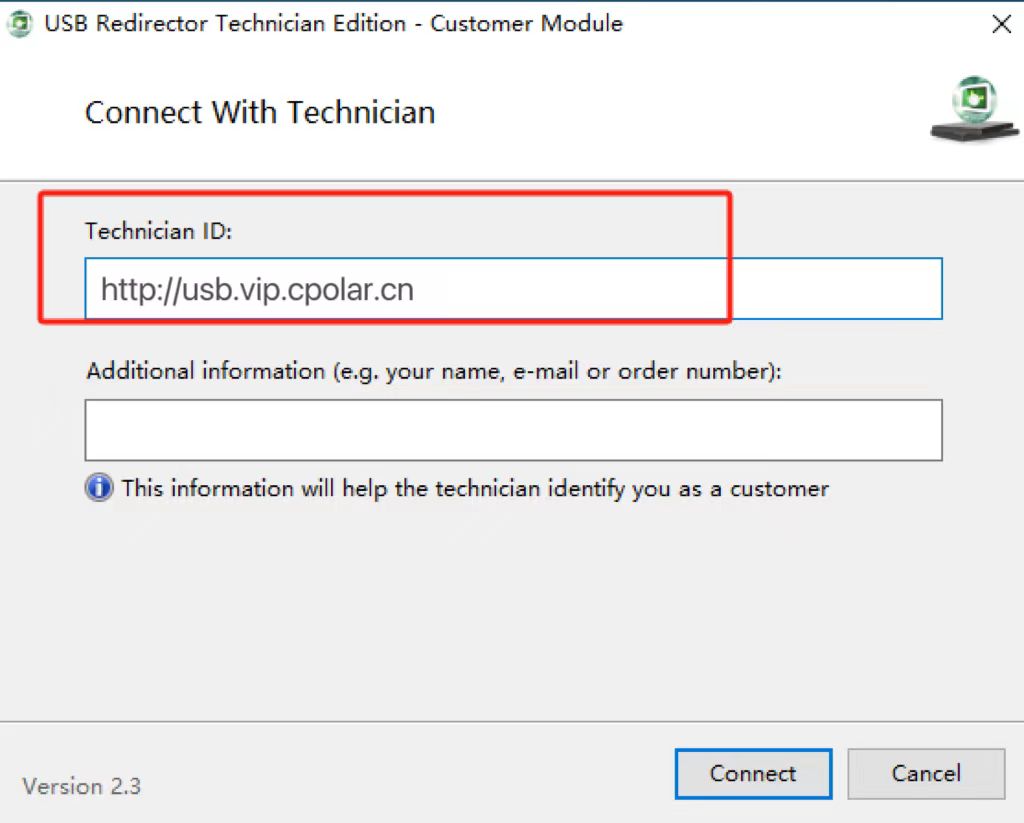Close the Customer Module window
1024x823 pixels.
click(1000, 25)
